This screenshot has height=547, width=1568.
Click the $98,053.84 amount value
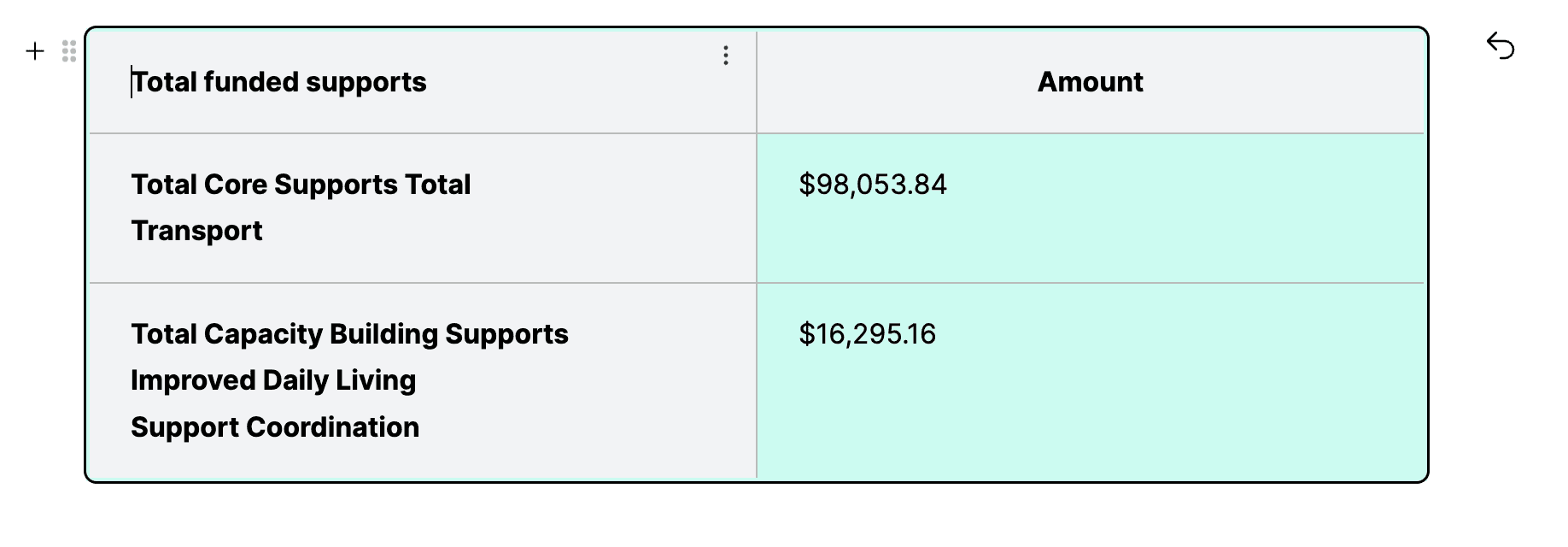coord(872,185)
